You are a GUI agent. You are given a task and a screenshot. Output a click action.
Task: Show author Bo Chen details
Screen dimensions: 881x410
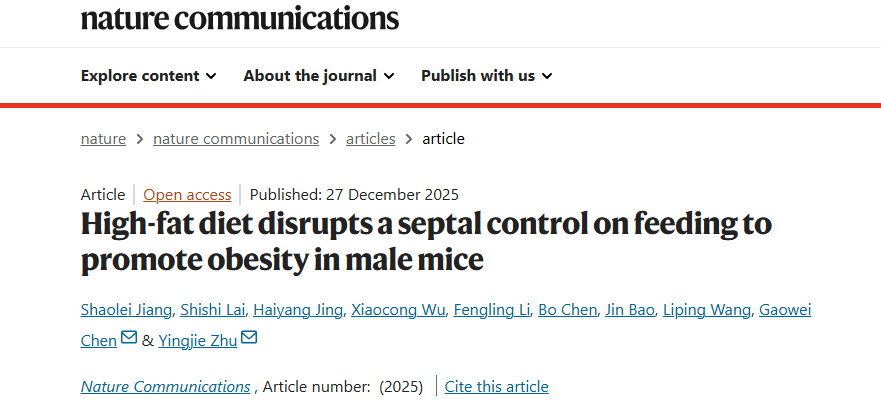(x=566, y=310)
